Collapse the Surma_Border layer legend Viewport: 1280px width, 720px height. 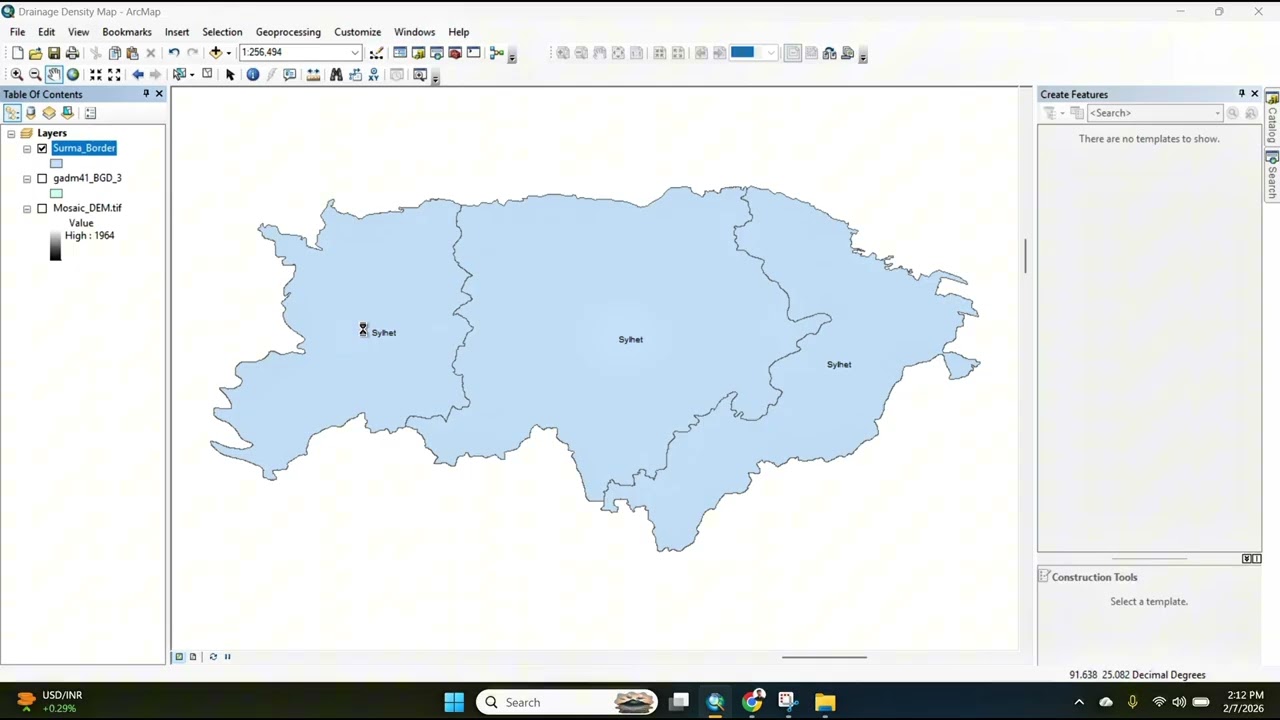pyautogui.click(x=27, y=149)
